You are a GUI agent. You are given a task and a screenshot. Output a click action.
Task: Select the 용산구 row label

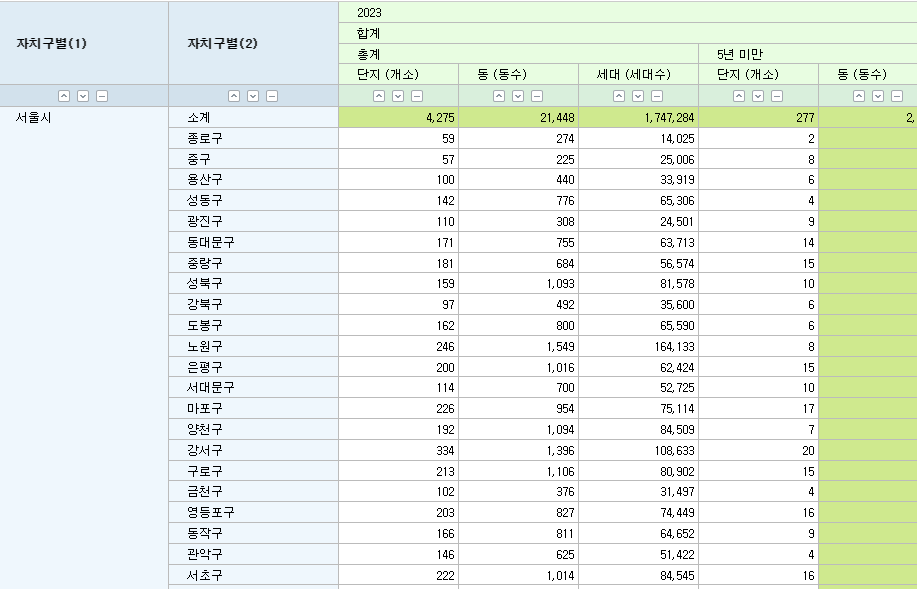click(x=254, y=180)
